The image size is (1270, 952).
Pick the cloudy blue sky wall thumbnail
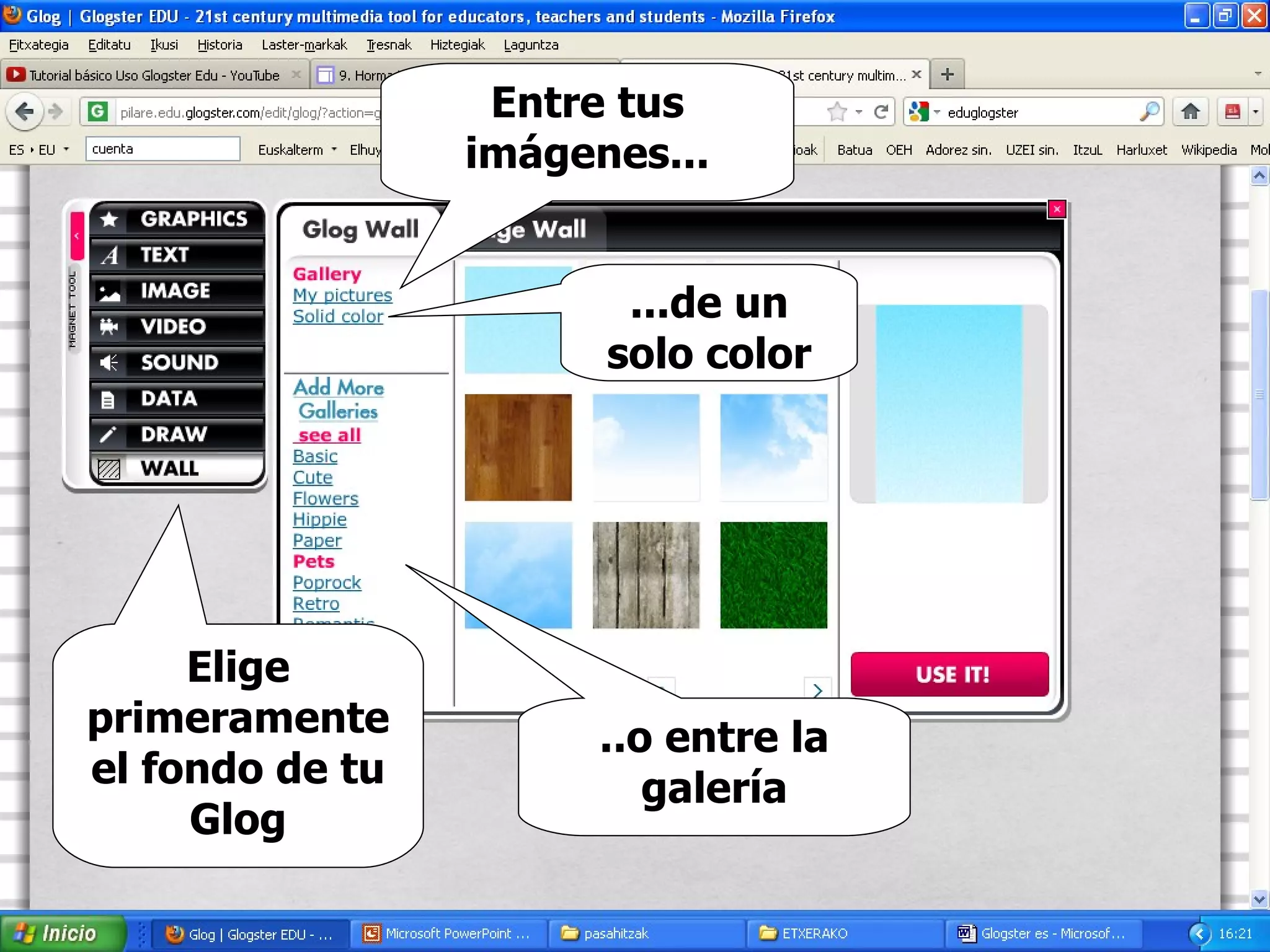click(x=773, y=447)
